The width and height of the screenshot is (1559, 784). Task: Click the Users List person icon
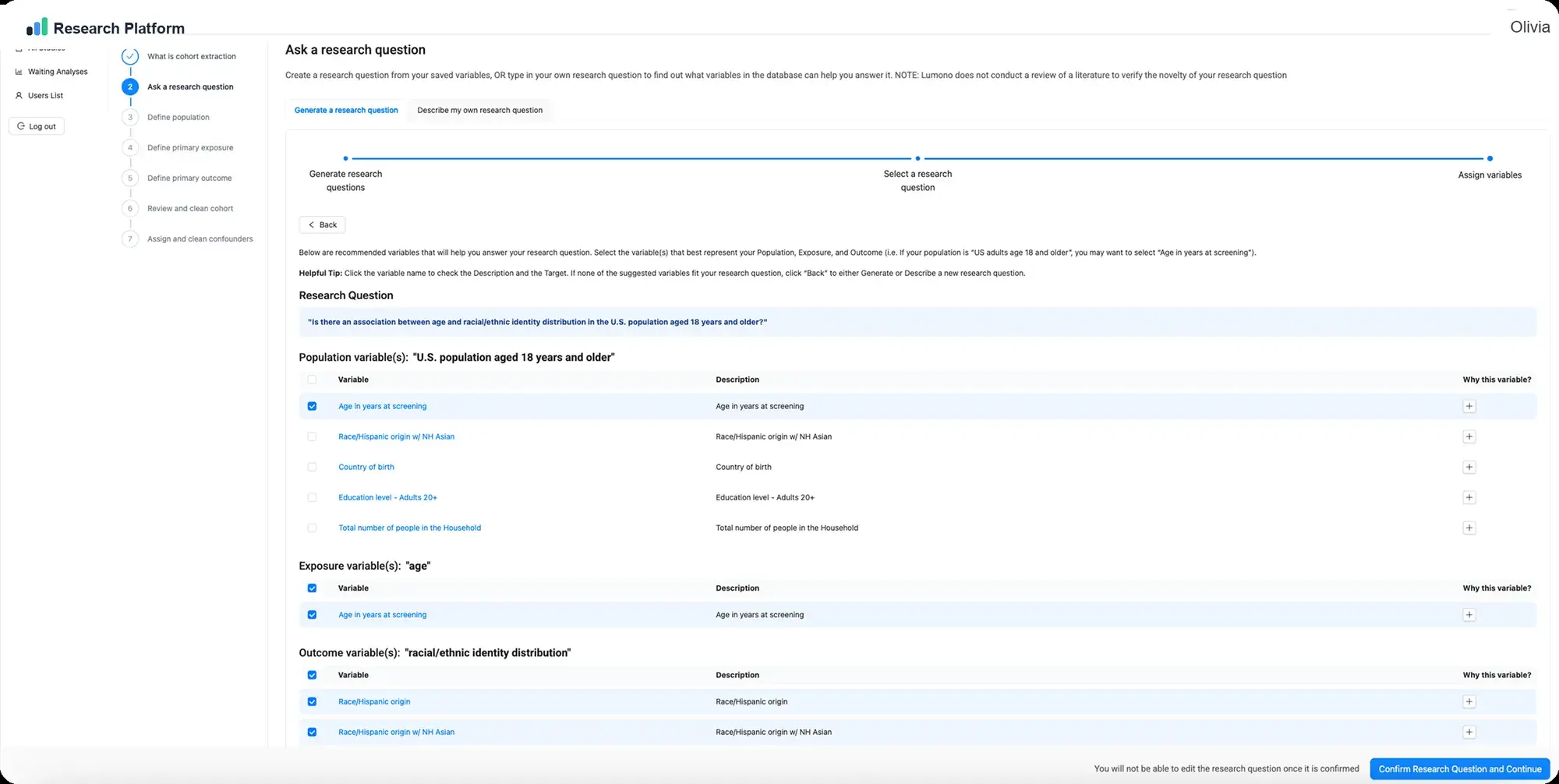coord(19,96)
